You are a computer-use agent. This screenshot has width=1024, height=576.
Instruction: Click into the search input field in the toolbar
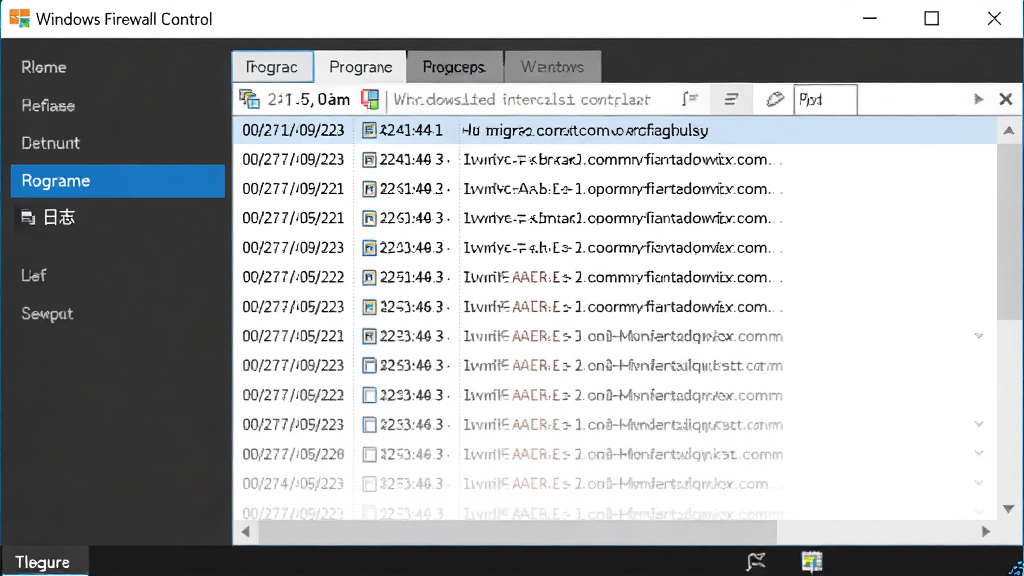[x=825, y=100]
